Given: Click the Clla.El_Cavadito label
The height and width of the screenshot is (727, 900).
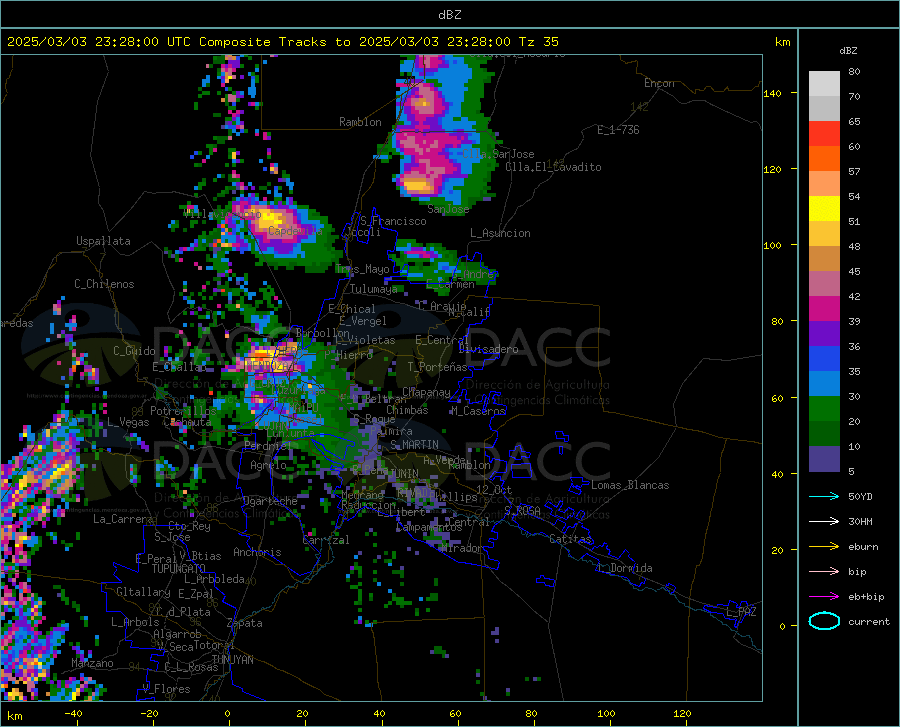Looking at the screenshot, I should click(553, 167).
